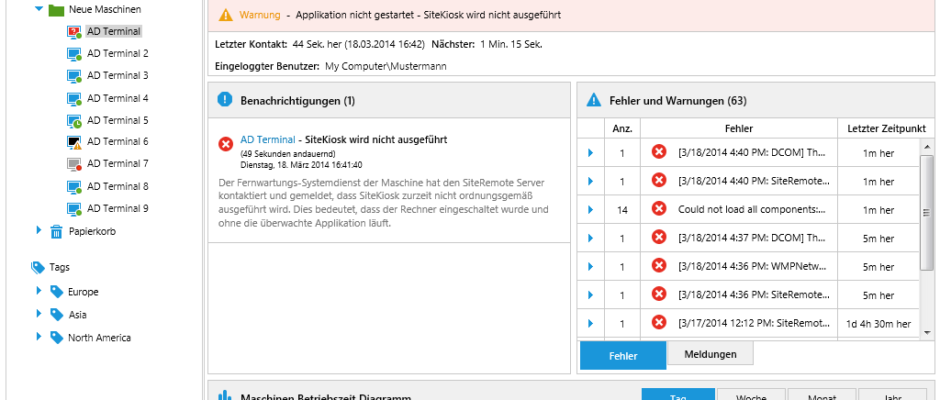
Task: Select the Fehler tab
Action: point(622,355)
